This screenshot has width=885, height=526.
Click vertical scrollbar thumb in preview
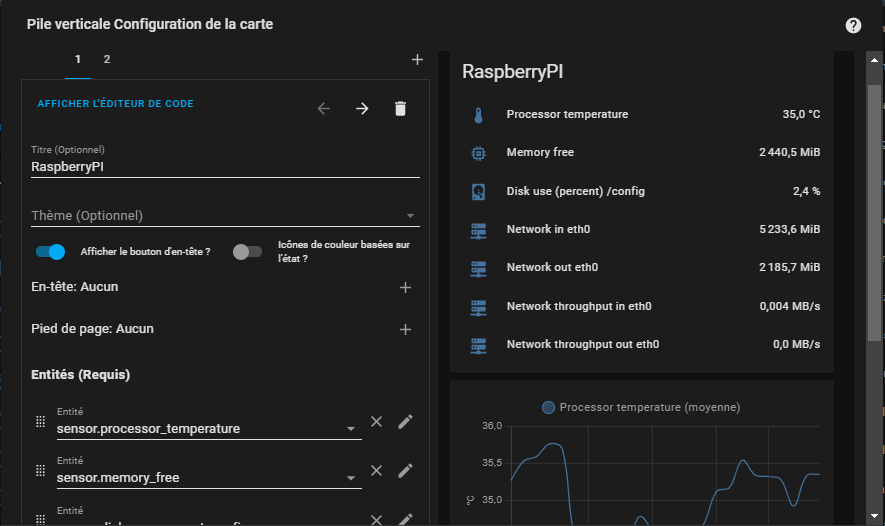(x=874, y=213)
